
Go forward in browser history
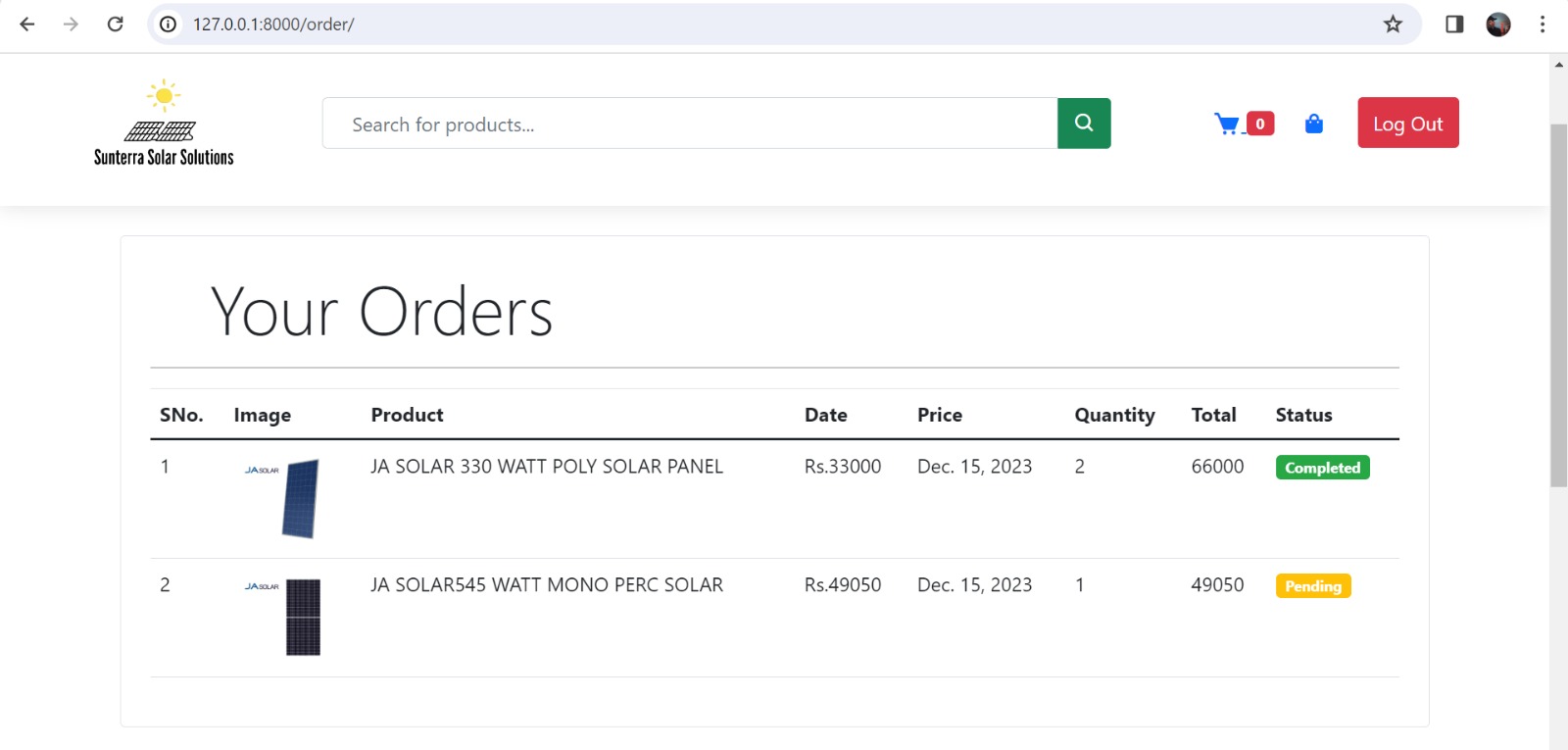tap(71, 24)
